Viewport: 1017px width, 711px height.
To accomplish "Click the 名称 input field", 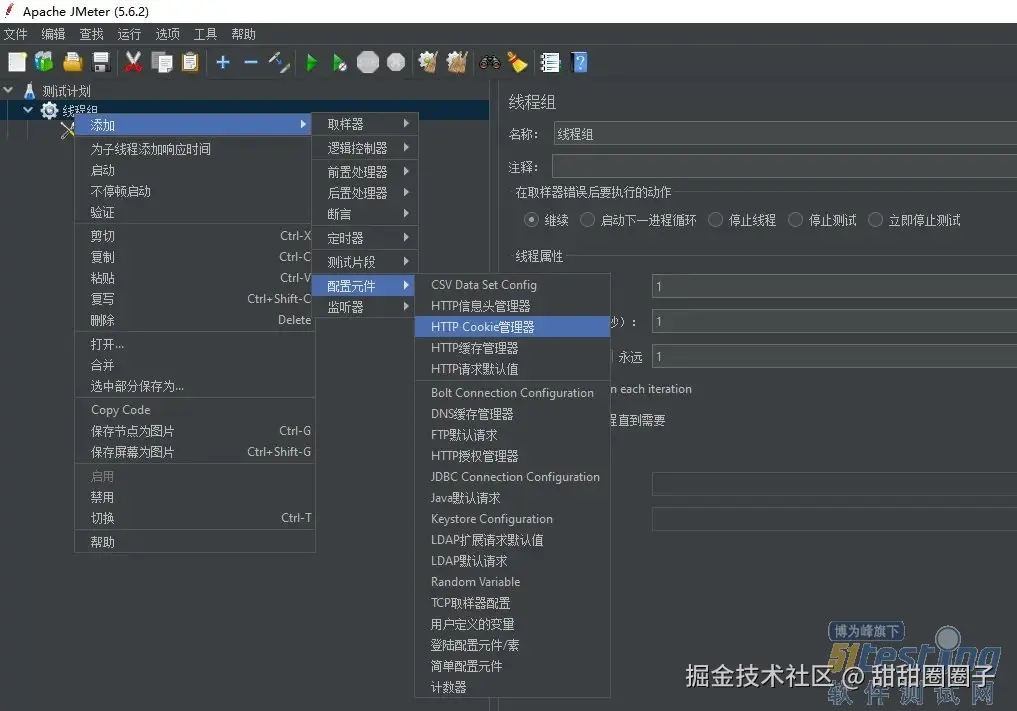I will (x=785, y=134).
